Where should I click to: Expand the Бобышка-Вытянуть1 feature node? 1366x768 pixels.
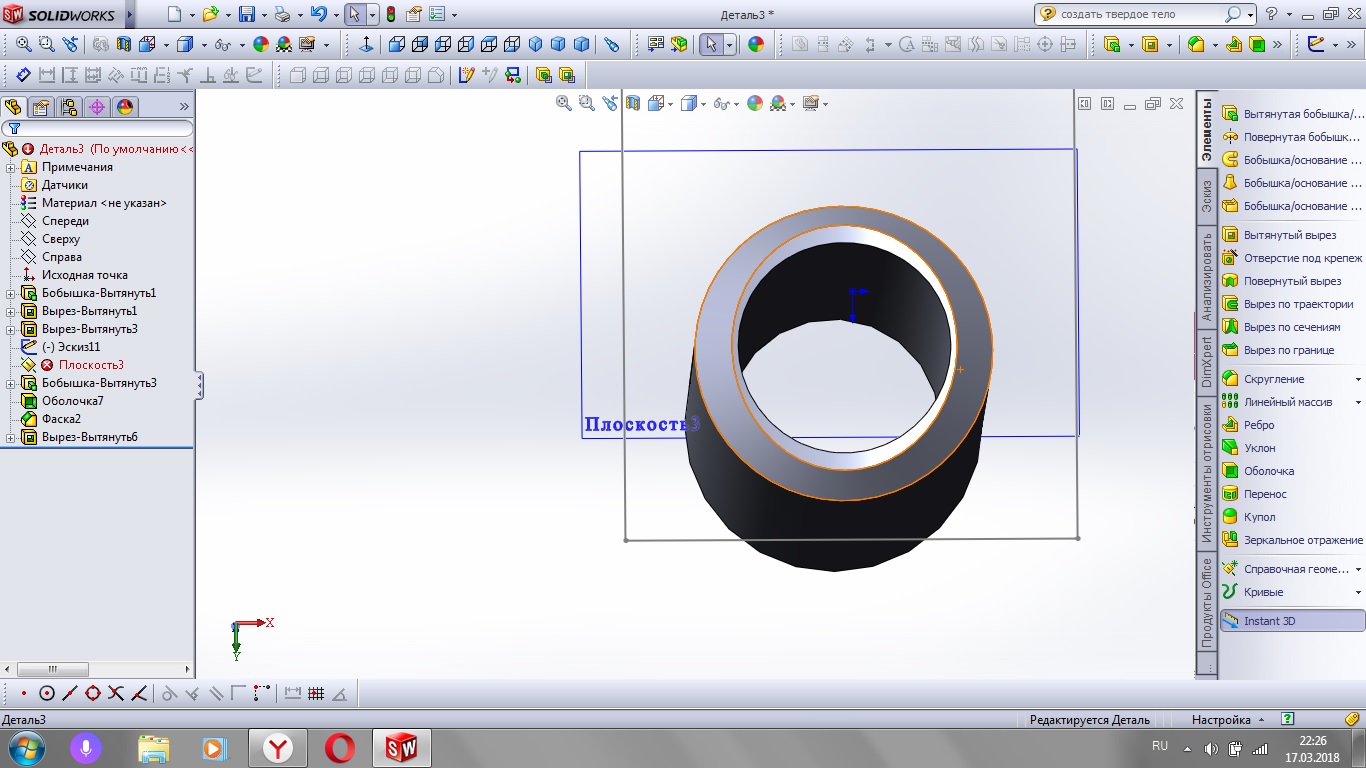10,293
